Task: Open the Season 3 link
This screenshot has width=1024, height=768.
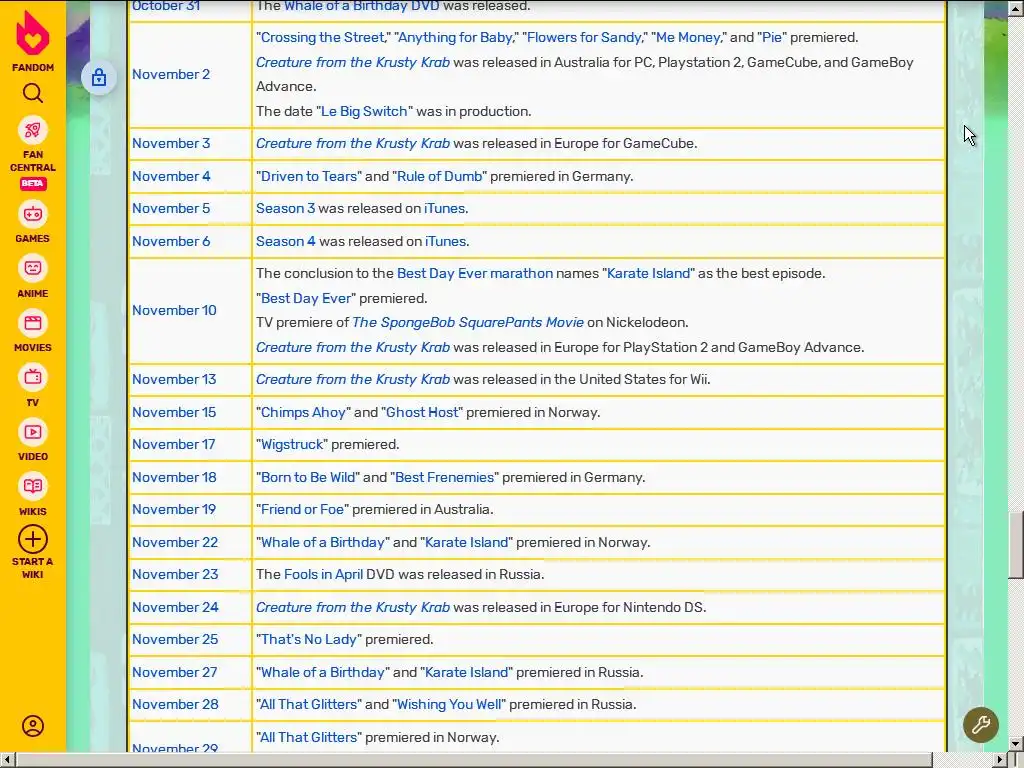Action: pos(285,209)
